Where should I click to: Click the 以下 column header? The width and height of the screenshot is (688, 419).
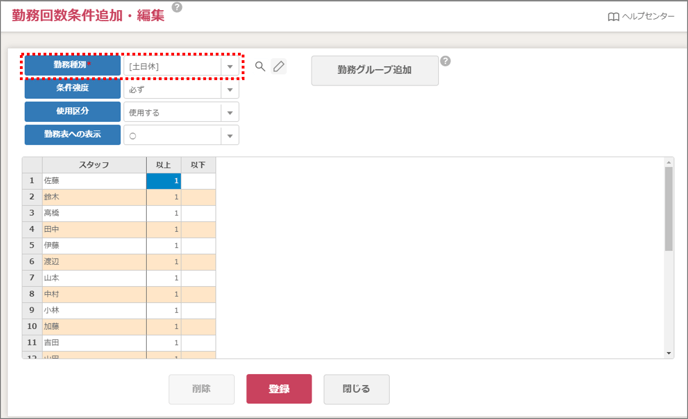coord(198,165)
